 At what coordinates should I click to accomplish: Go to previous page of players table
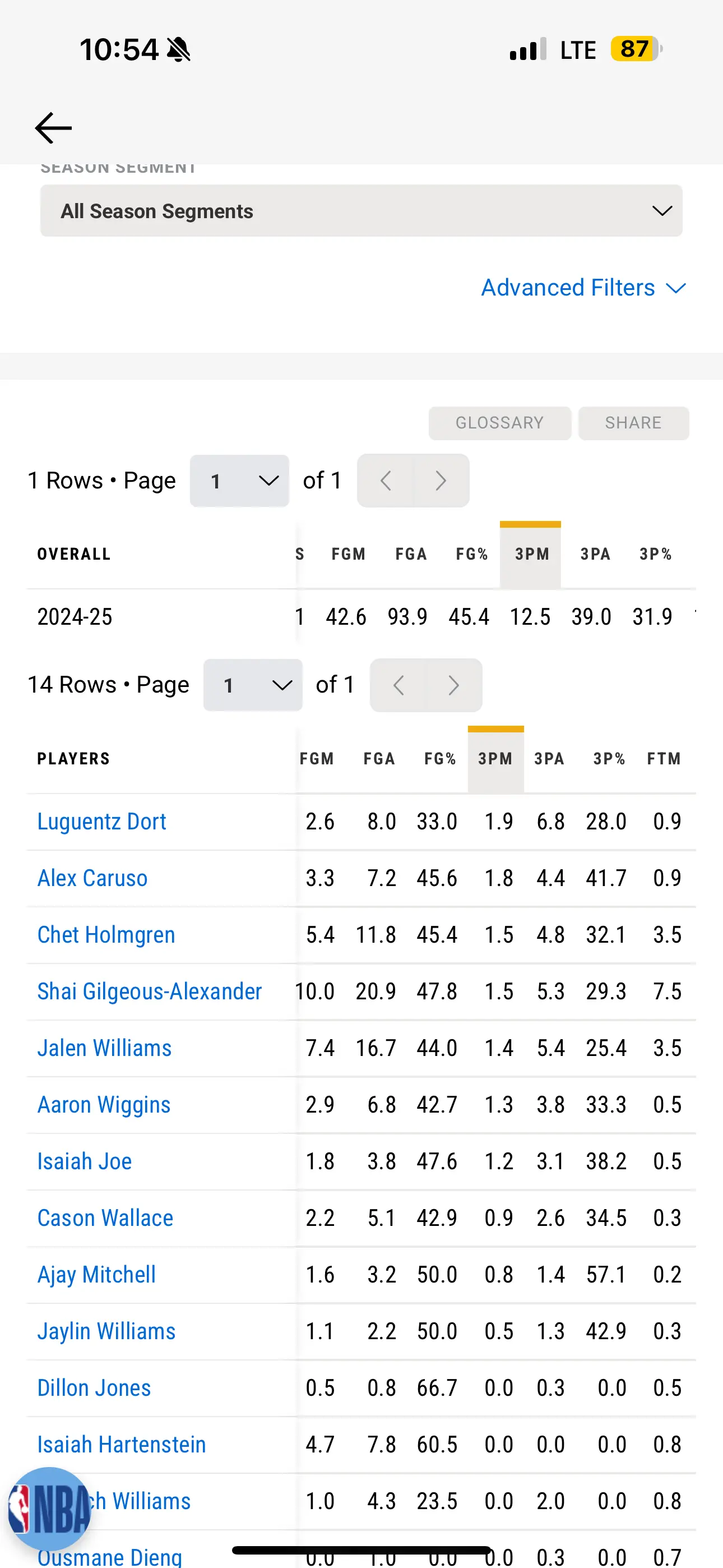[x=398, y=685]
